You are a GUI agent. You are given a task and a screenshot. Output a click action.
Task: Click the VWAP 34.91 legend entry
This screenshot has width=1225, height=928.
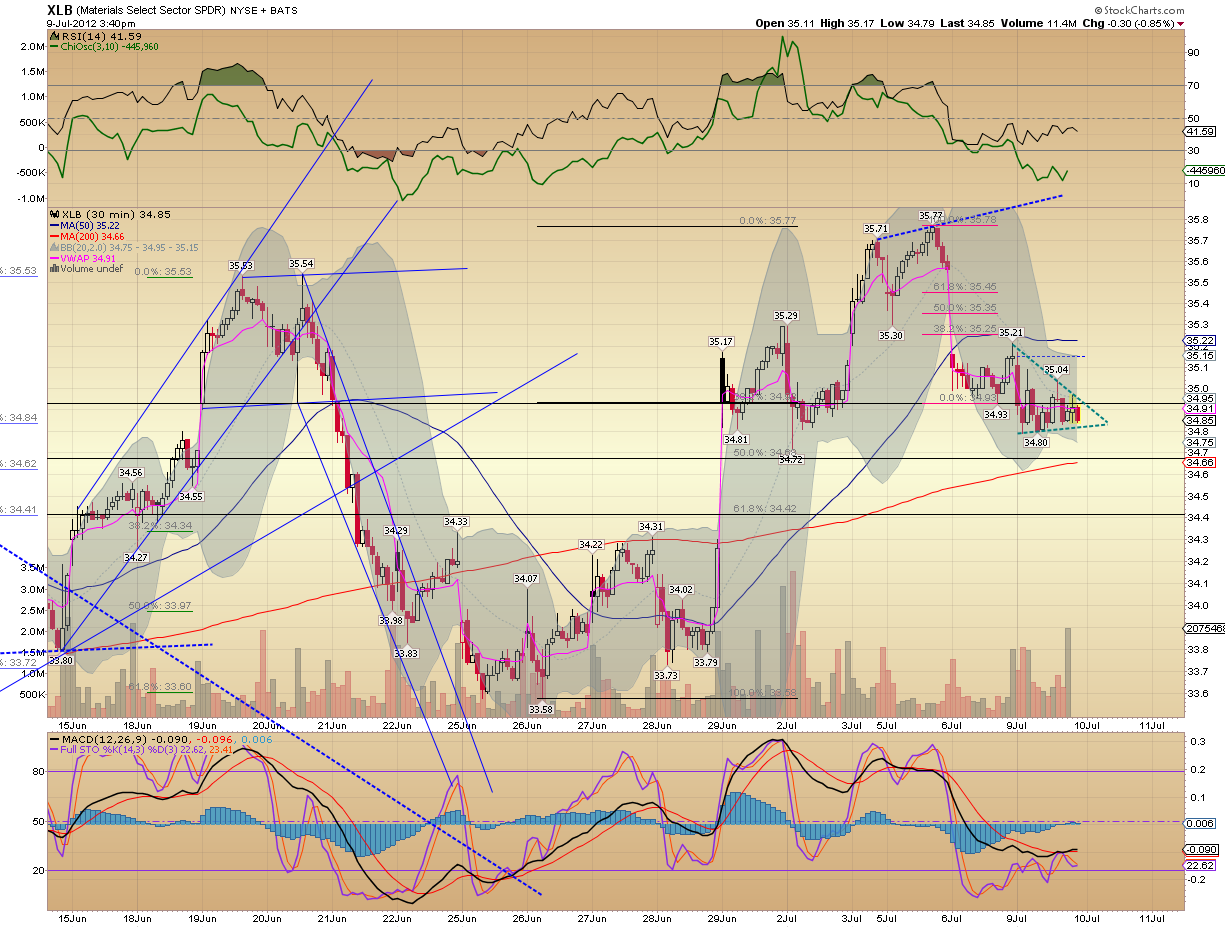[x=84, y=258]
